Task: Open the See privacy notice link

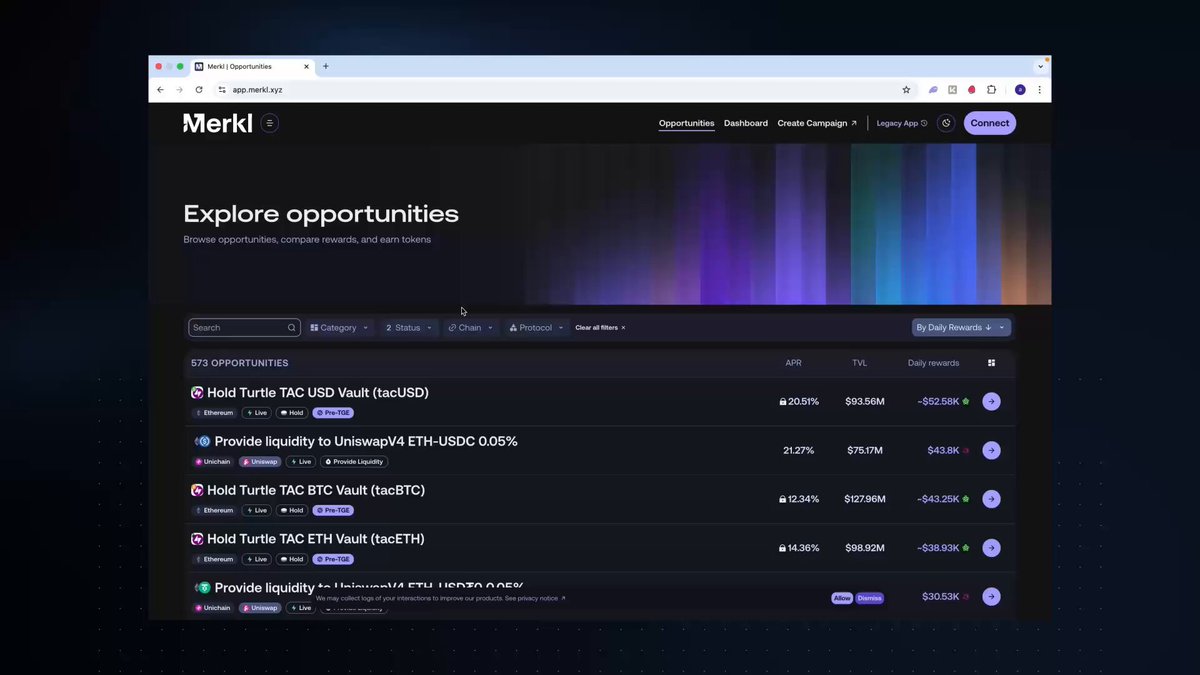Action: tap(535, 598)
